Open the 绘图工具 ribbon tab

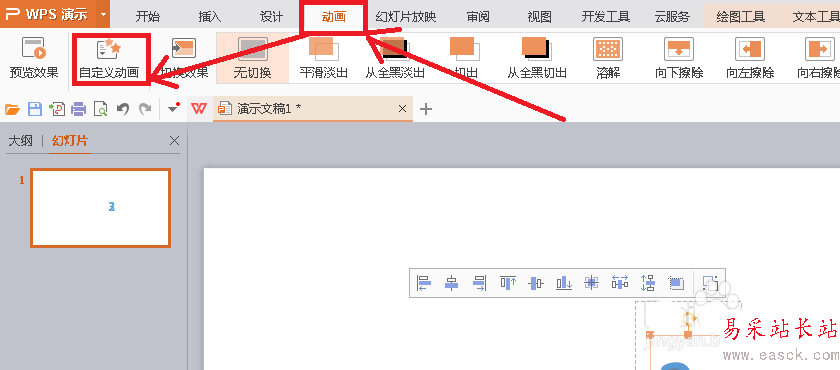(x=741, y=17)
